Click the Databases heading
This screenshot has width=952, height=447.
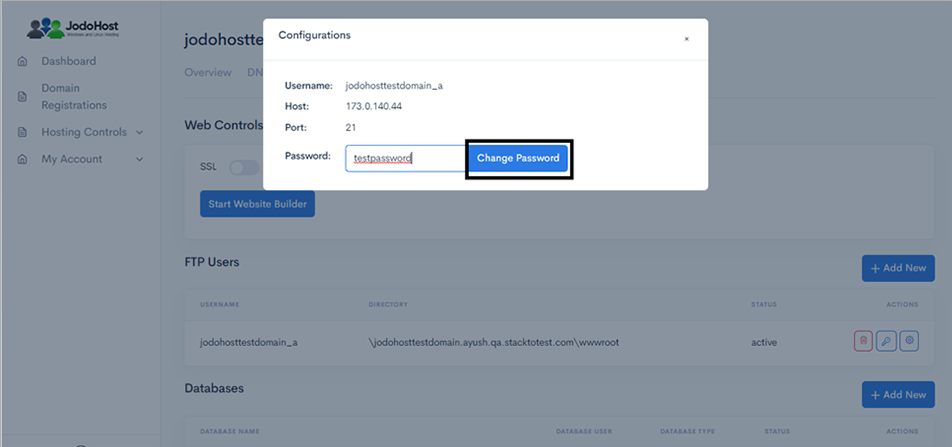click(214, 387)
